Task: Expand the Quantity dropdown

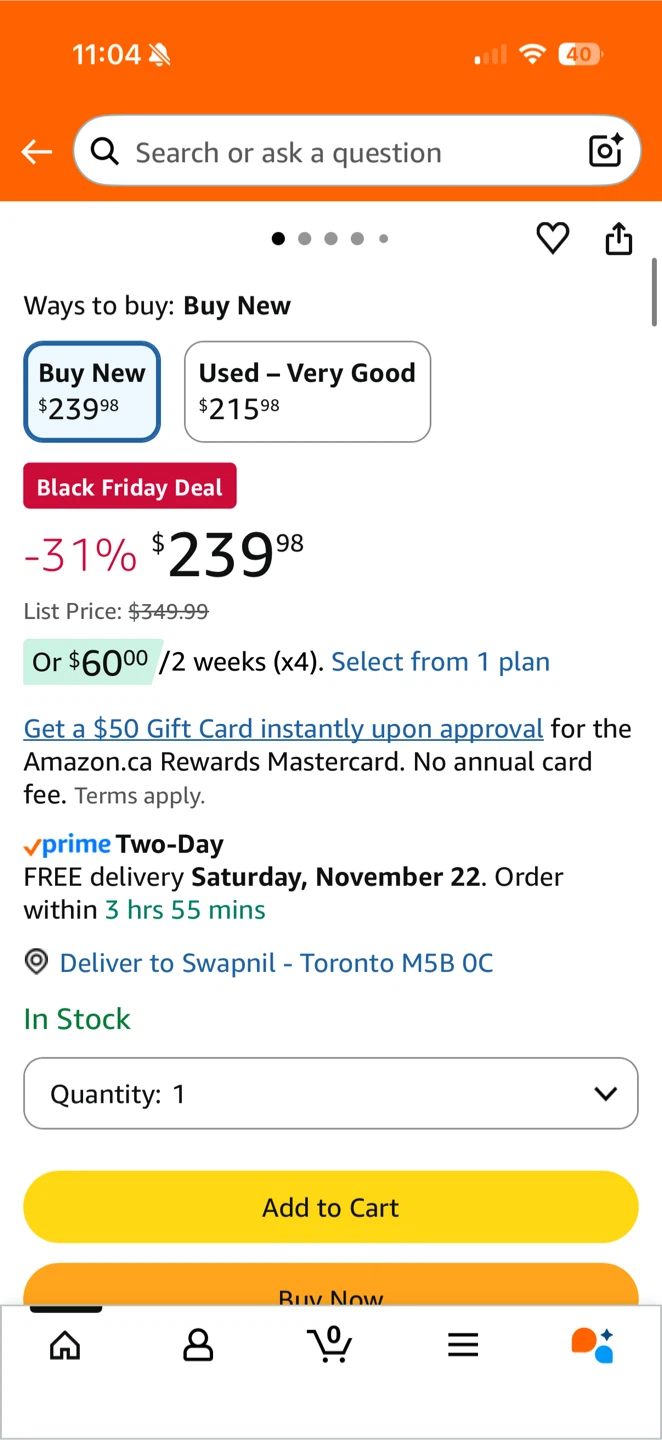Action: [x=331, y=1093]
